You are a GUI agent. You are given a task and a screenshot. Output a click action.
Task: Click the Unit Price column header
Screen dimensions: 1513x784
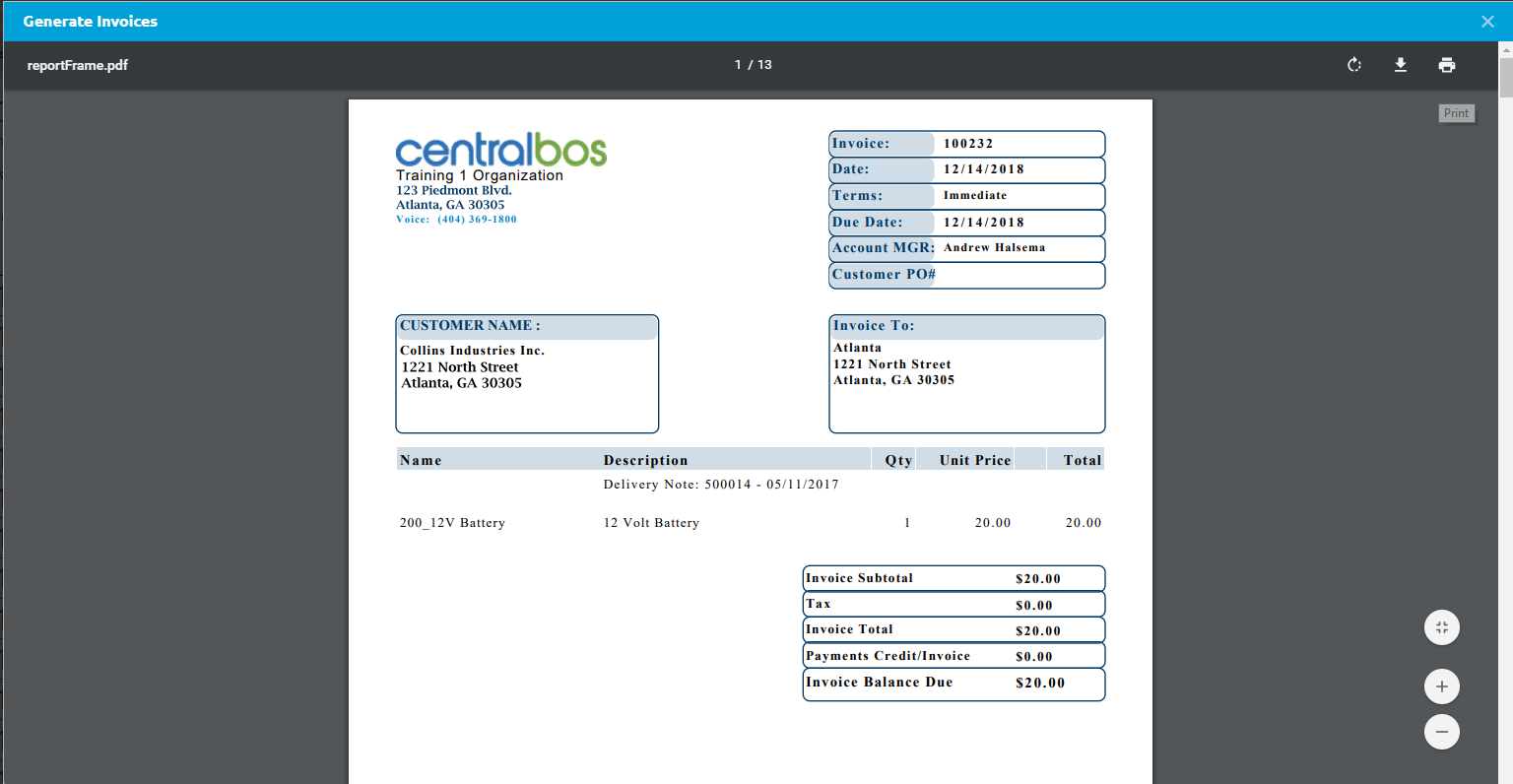(x=974, y=460)
